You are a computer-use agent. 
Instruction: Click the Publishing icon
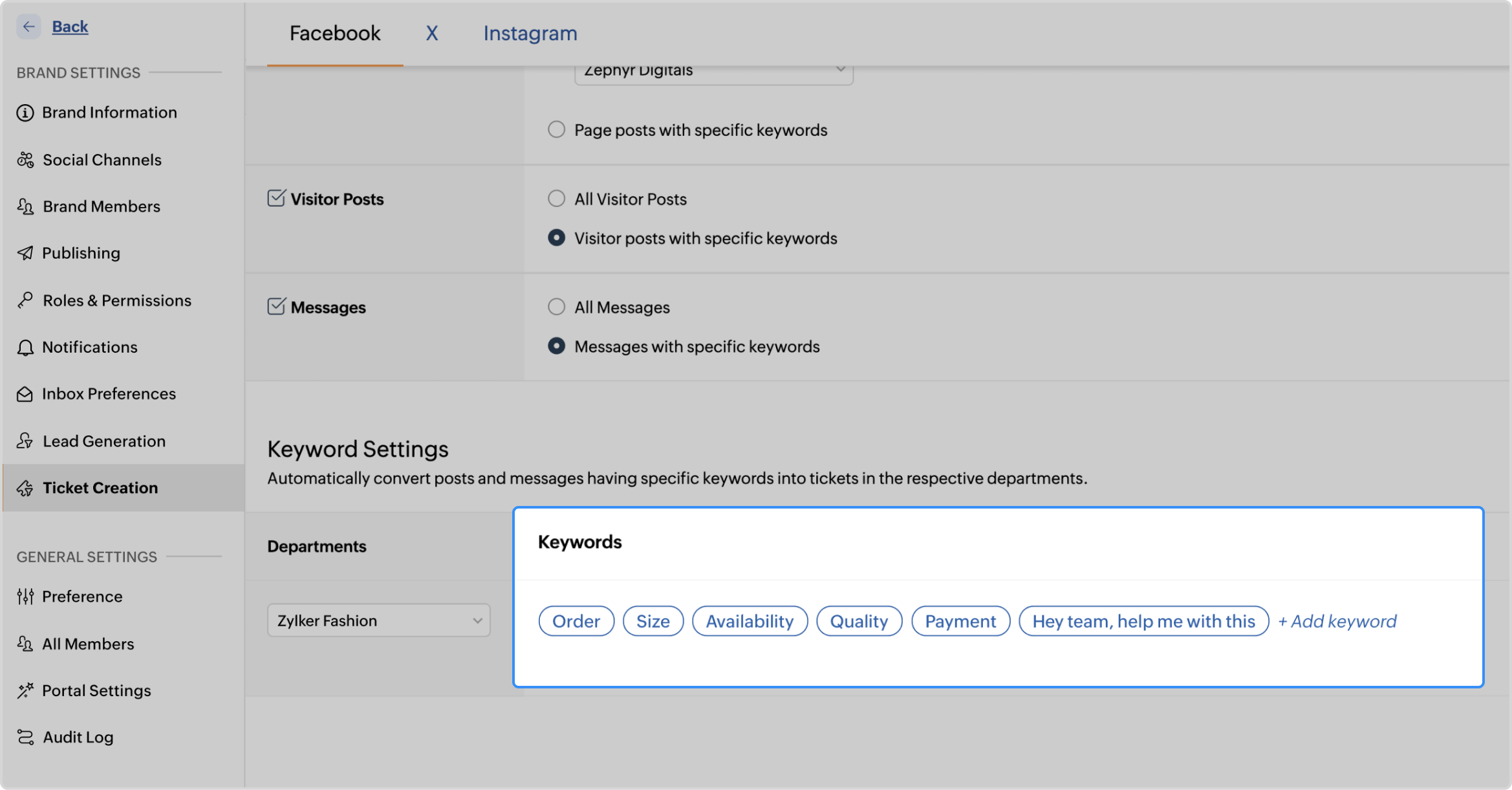tap(26, 253)
